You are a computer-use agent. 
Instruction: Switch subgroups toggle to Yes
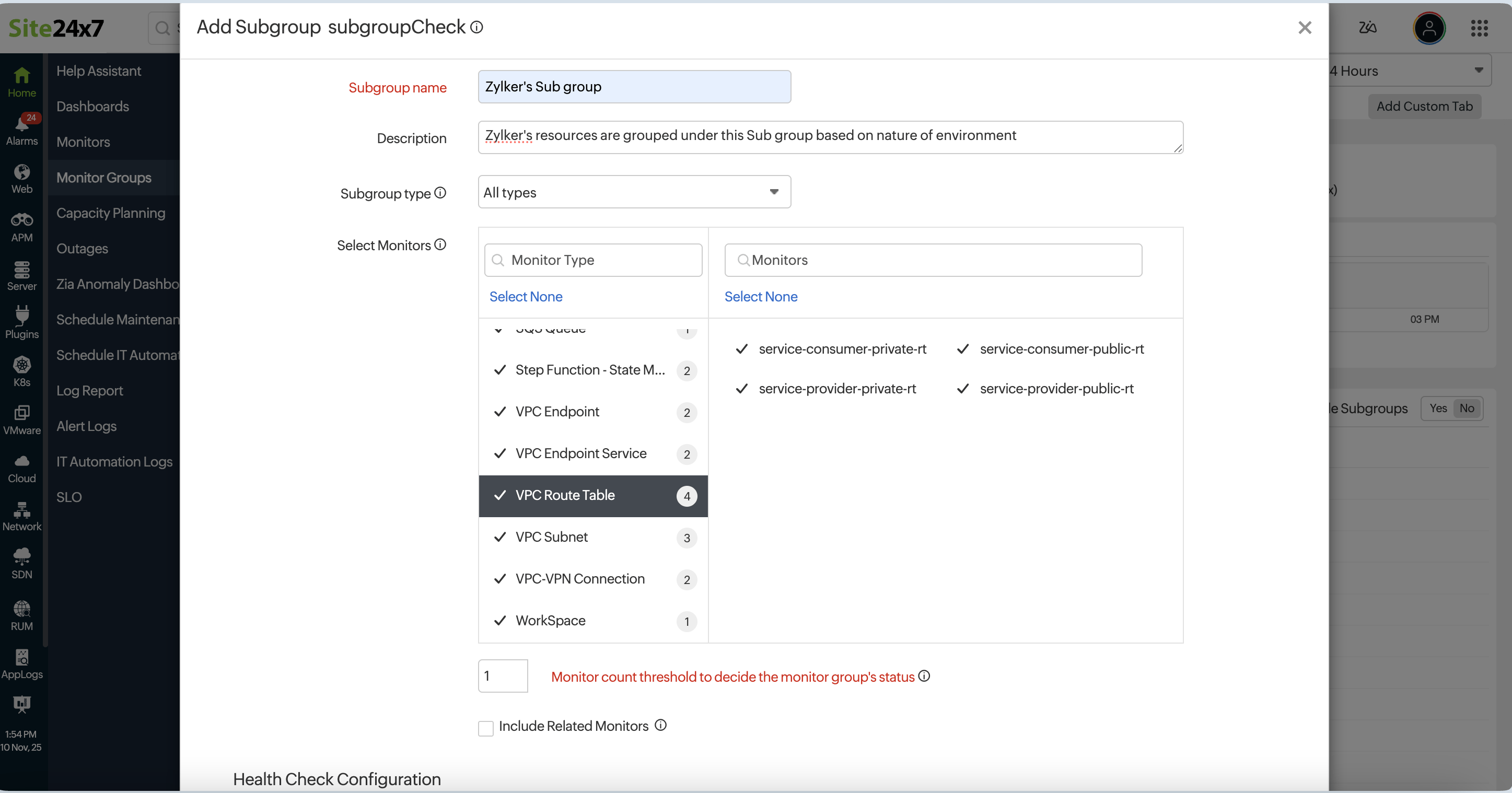(1438, 408)
